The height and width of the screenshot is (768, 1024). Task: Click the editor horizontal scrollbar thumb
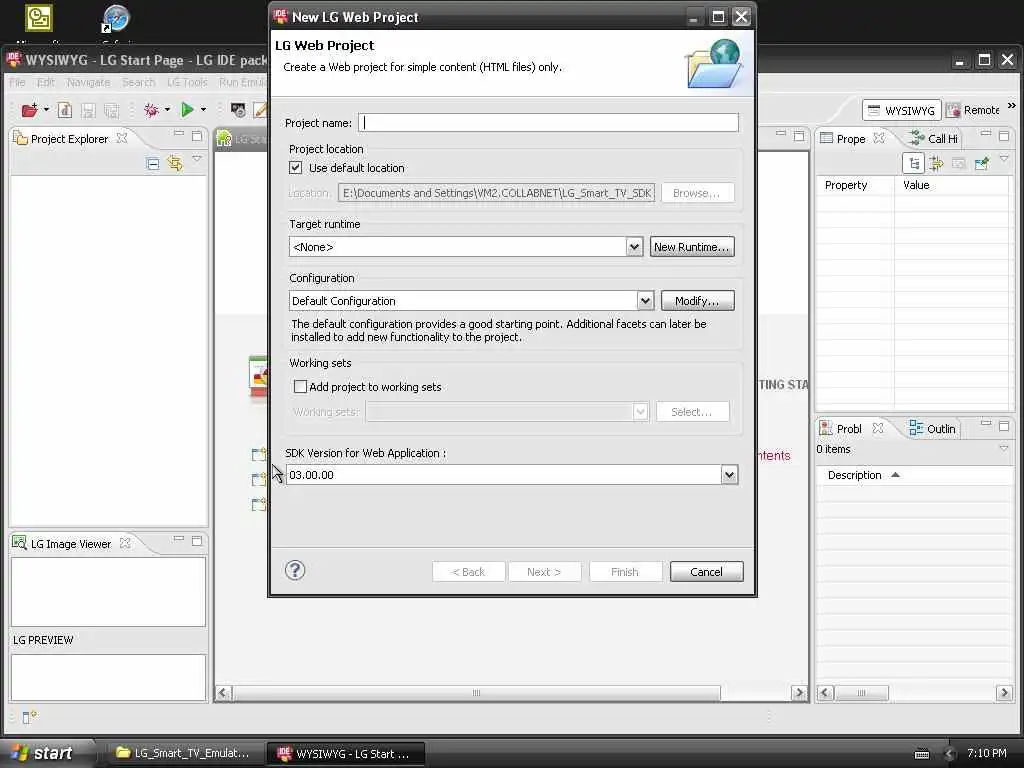(477, 693)
